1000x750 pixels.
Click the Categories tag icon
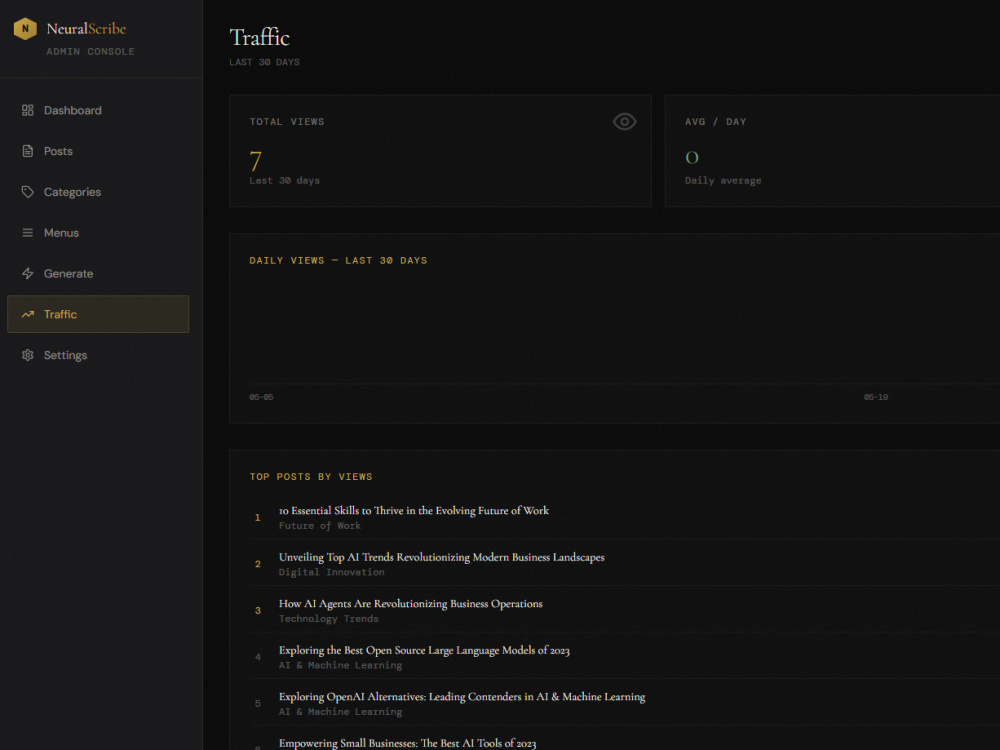(x=27, y=192)
